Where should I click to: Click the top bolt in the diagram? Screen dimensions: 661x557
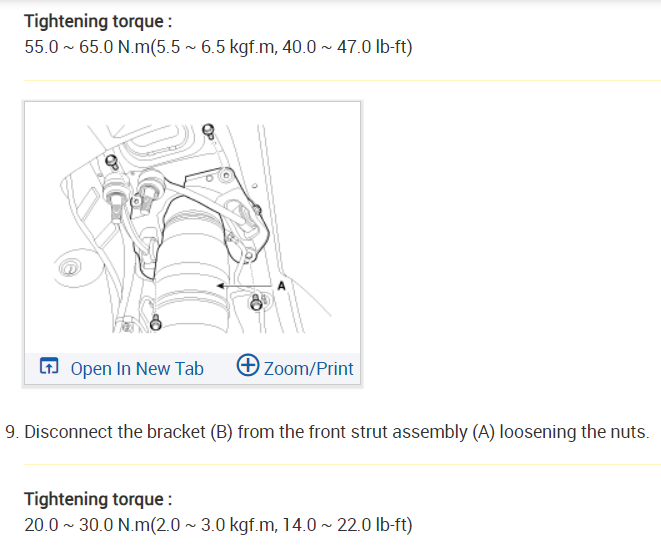[208, 131]
